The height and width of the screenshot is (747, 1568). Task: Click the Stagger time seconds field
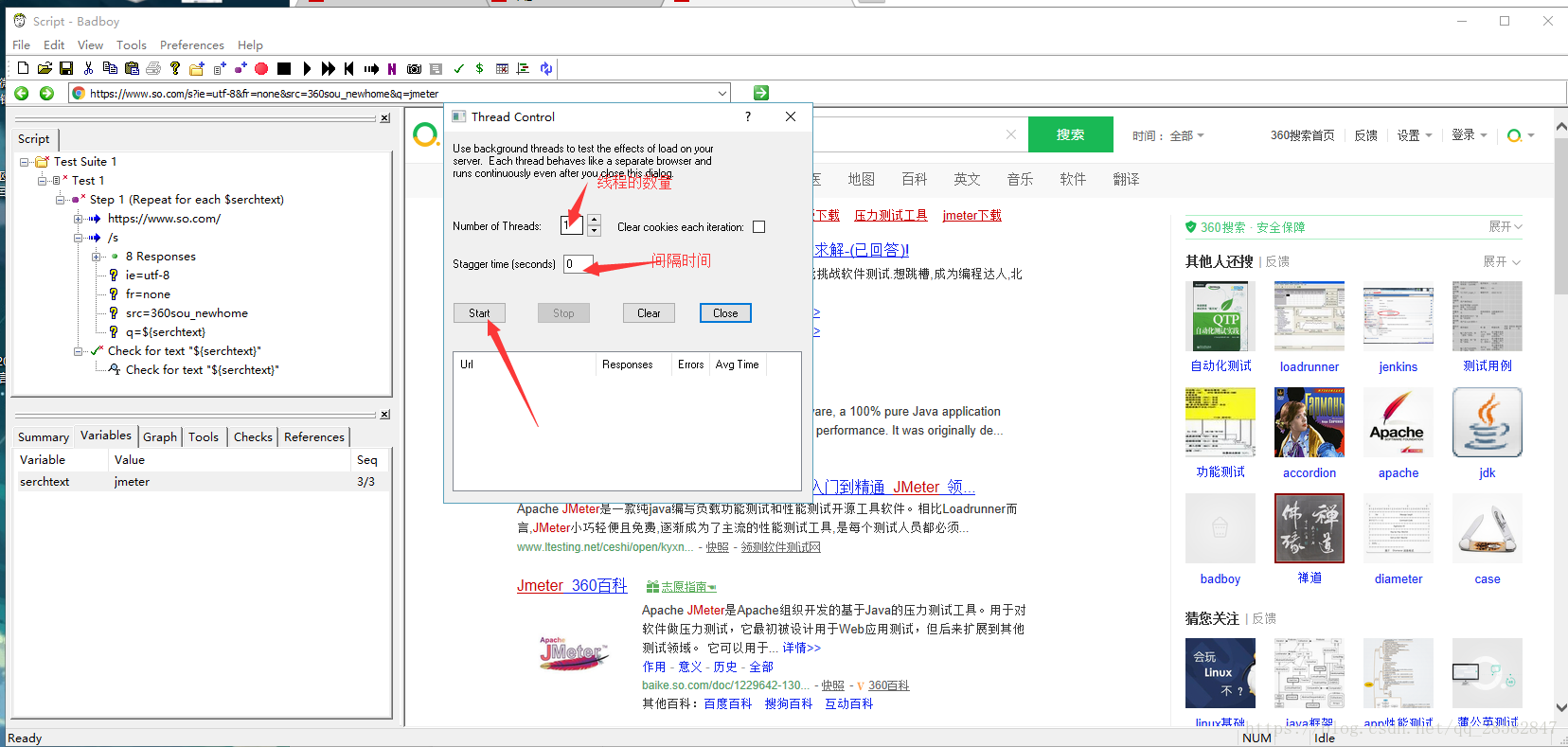(578, 264)
